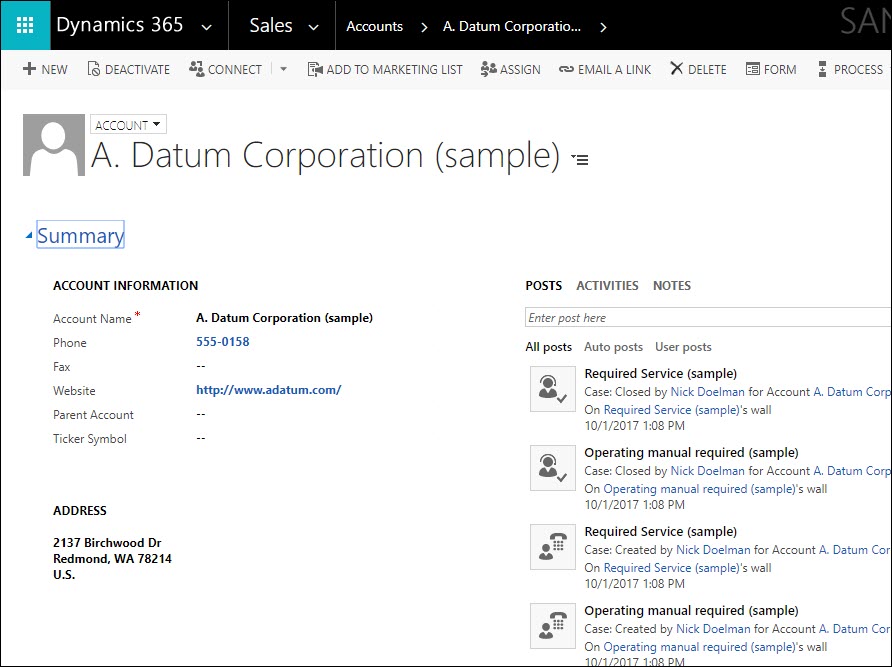
Task: Click address line Redmond, WA 78214
Action: click(x=112, y=558)
